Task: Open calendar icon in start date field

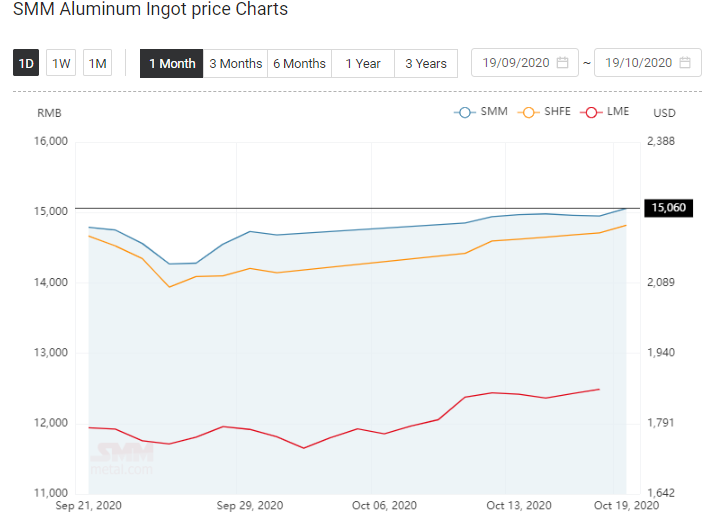Action: pyautogui.click(x=563, y=63)
